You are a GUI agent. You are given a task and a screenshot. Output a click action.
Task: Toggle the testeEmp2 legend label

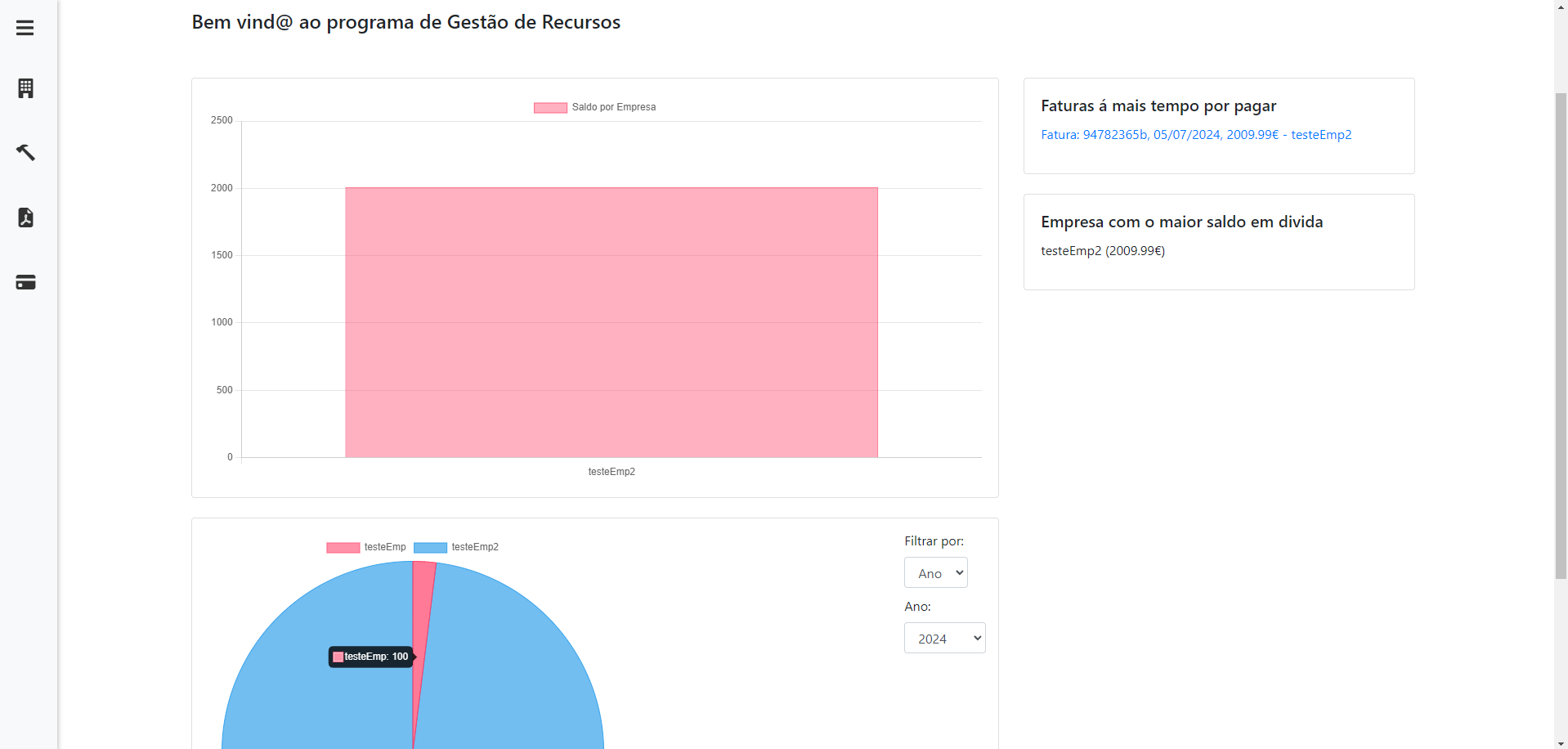(x=474, y=547)
